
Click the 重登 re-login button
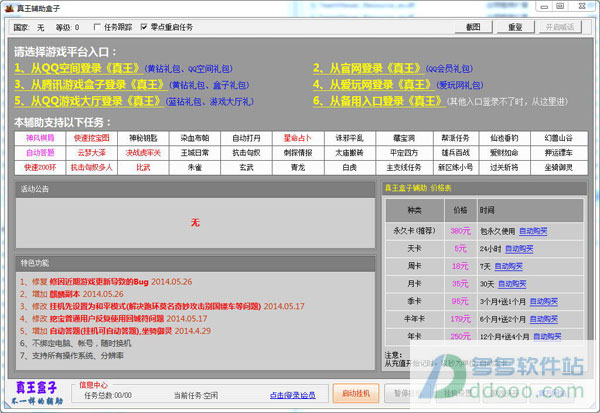pyautogui.click(x=515, y=27)
